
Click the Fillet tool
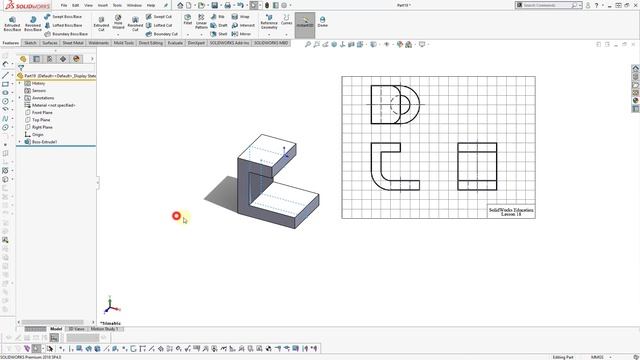pos(188,20)
